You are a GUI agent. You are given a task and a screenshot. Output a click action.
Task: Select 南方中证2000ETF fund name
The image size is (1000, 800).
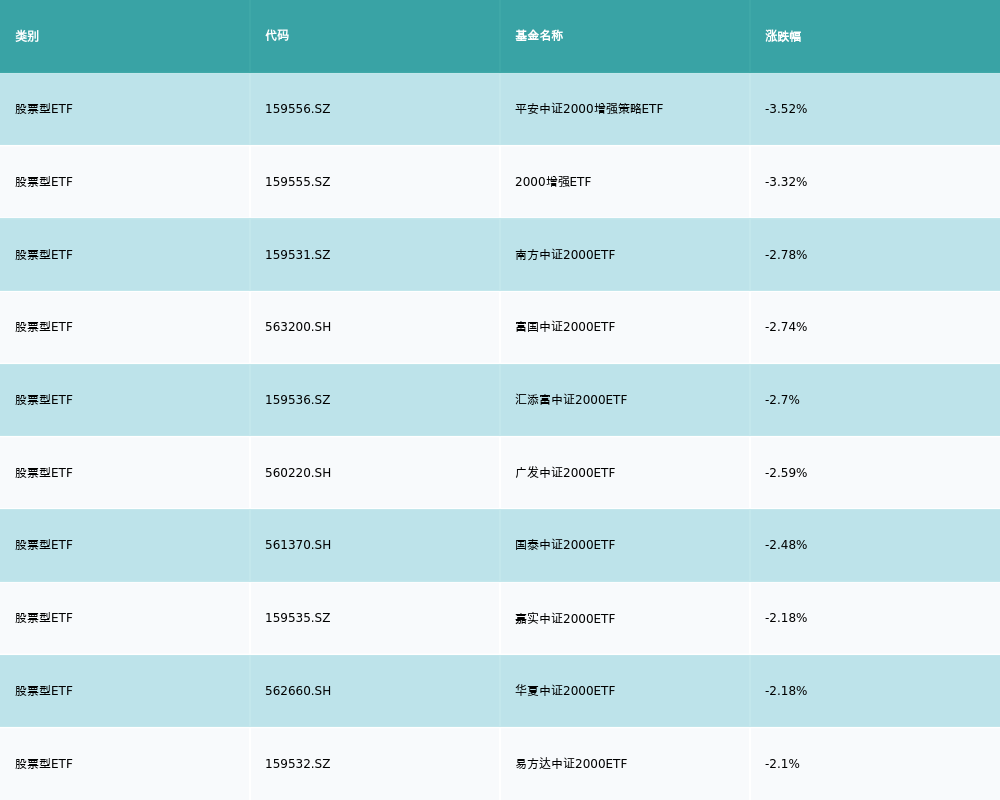(x=565, y=255)
